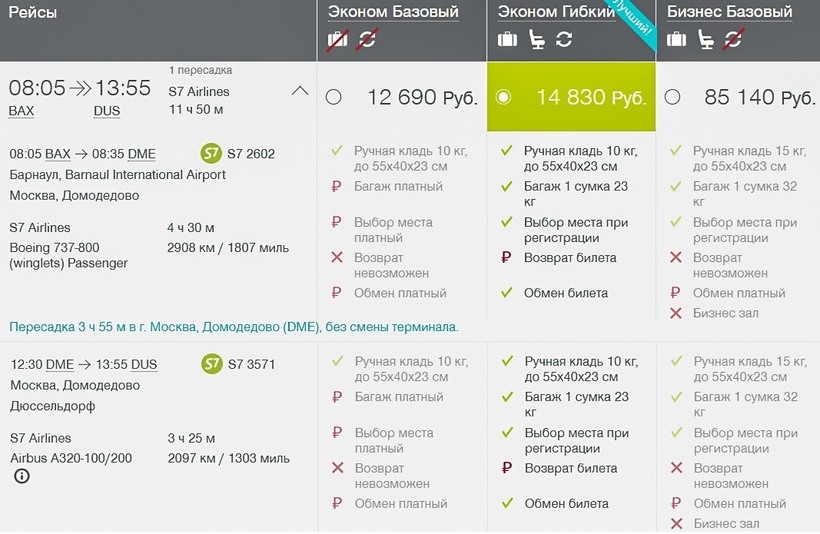
Task: Select the 14 830 Руб. Эконом Гибкий fare
Action: (x=504, y=97)
